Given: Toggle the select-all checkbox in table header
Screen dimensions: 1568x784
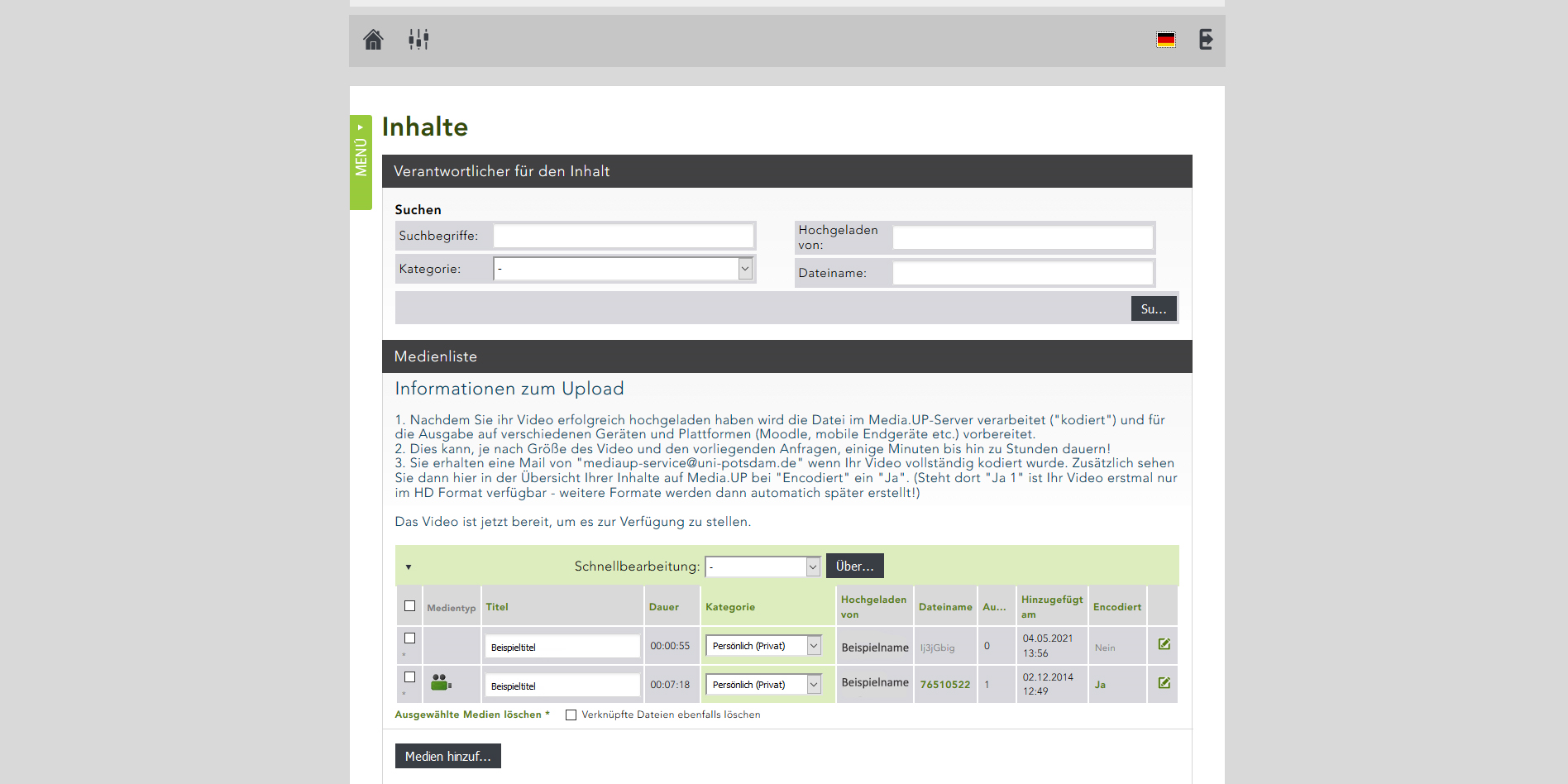Looking at the screenshot, I should tap(409, 606).
